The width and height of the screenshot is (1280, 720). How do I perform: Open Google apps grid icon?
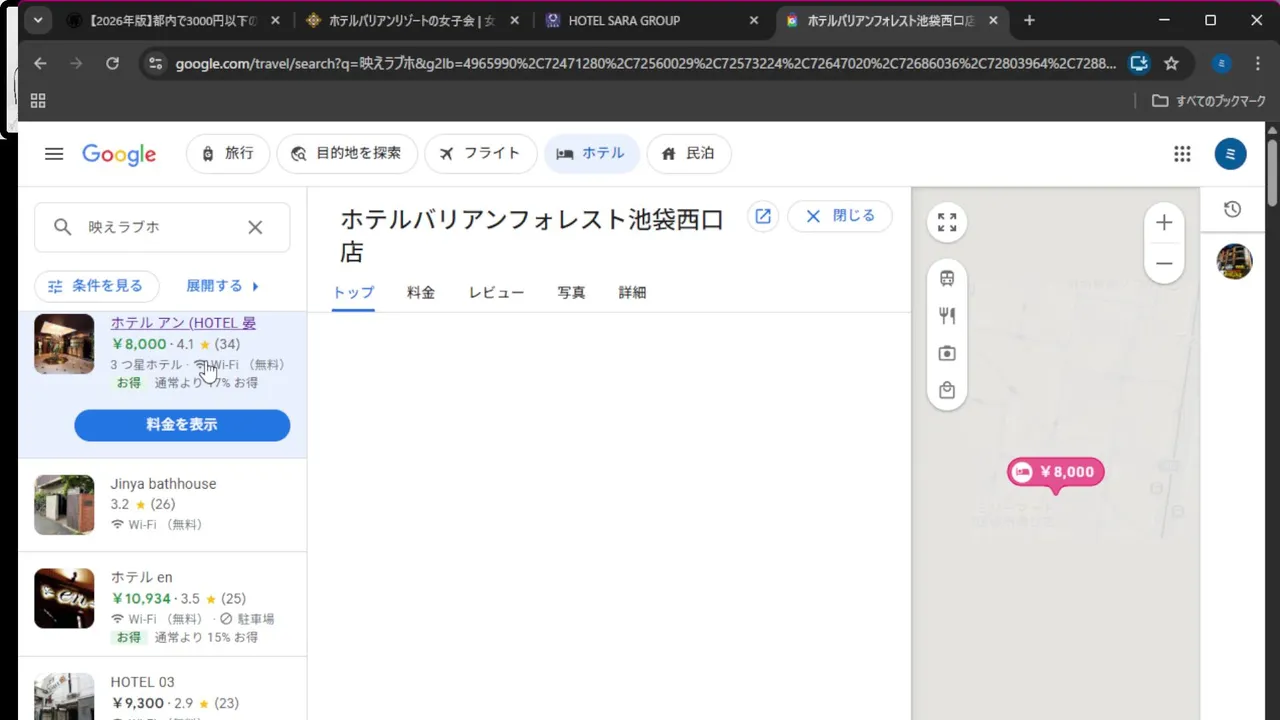click(x=1182, y=154)
